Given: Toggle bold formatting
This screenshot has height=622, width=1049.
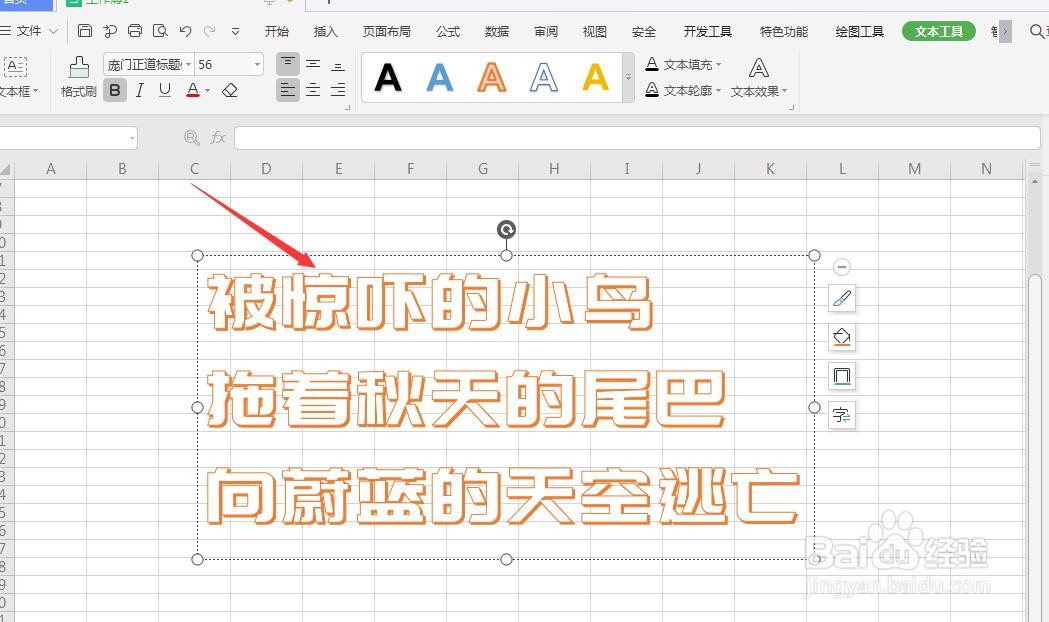Looking at the screenshot, I should pos(115,90).
